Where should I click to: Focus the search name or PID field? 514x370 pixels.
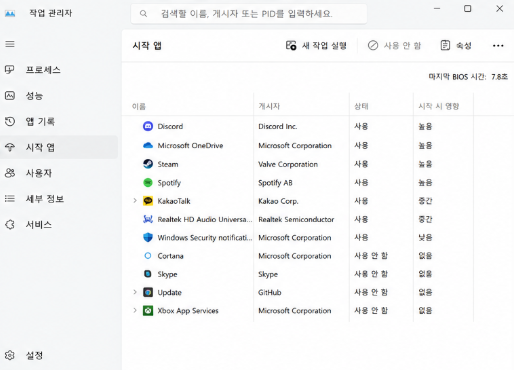(x=249, y=14)
